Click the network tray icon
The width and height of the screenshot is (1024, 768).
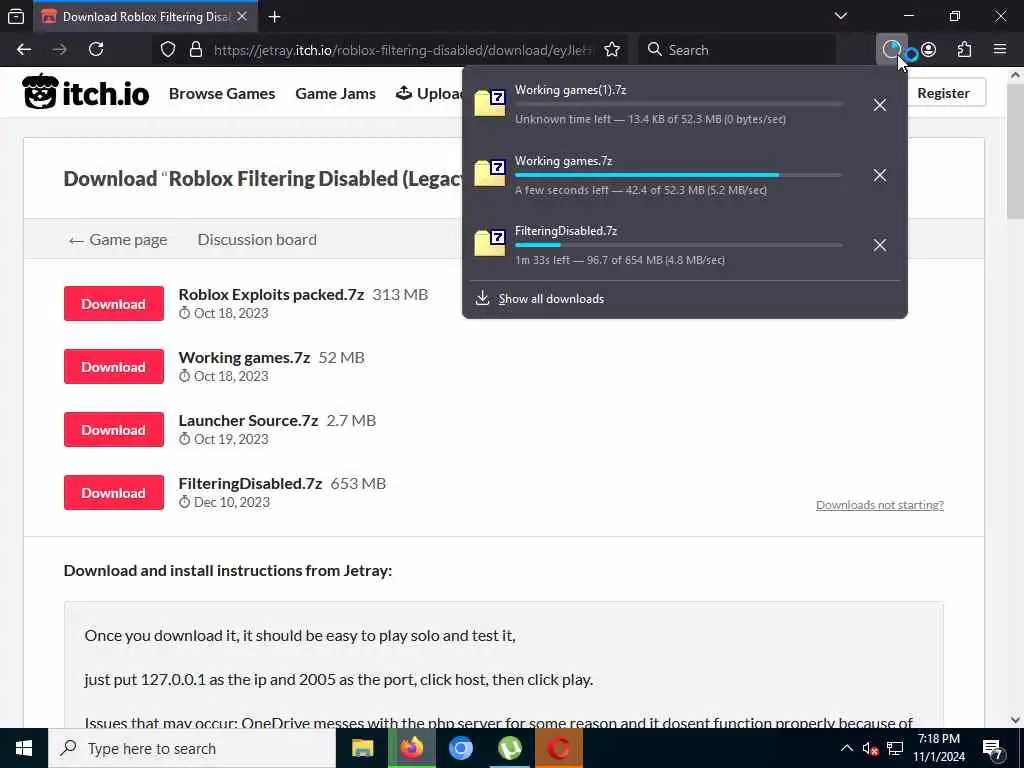895,748
